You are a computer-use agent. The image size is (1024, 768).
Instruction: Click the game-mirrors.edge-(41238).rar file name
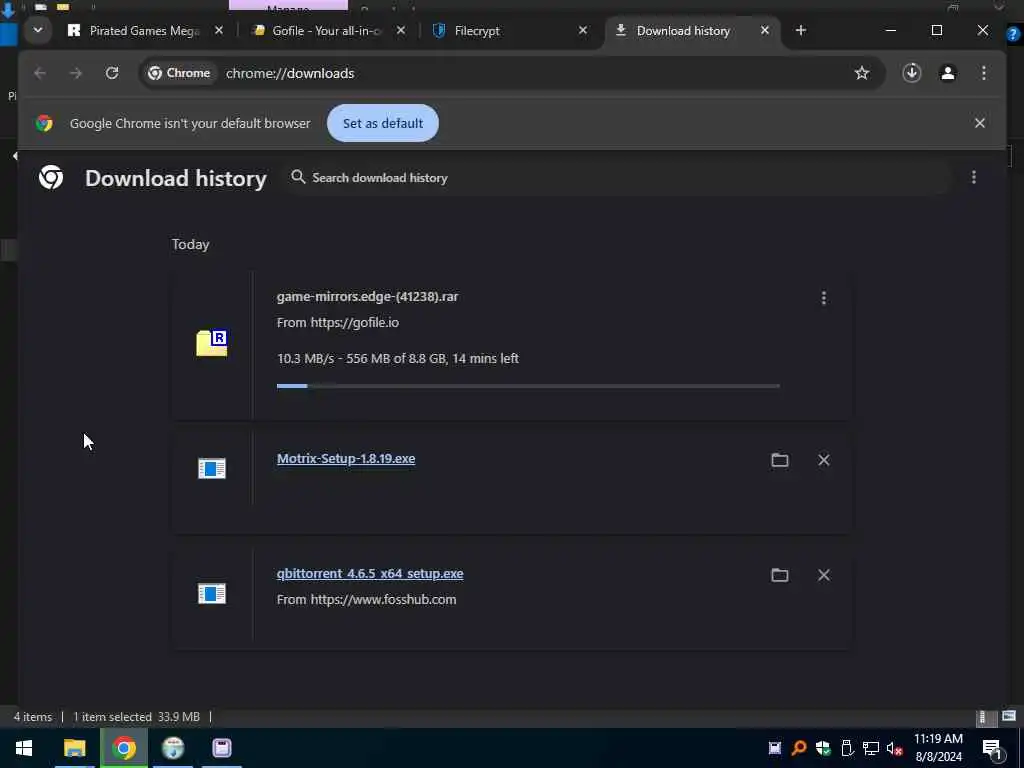pyautogui.click(x=368, y=296)
